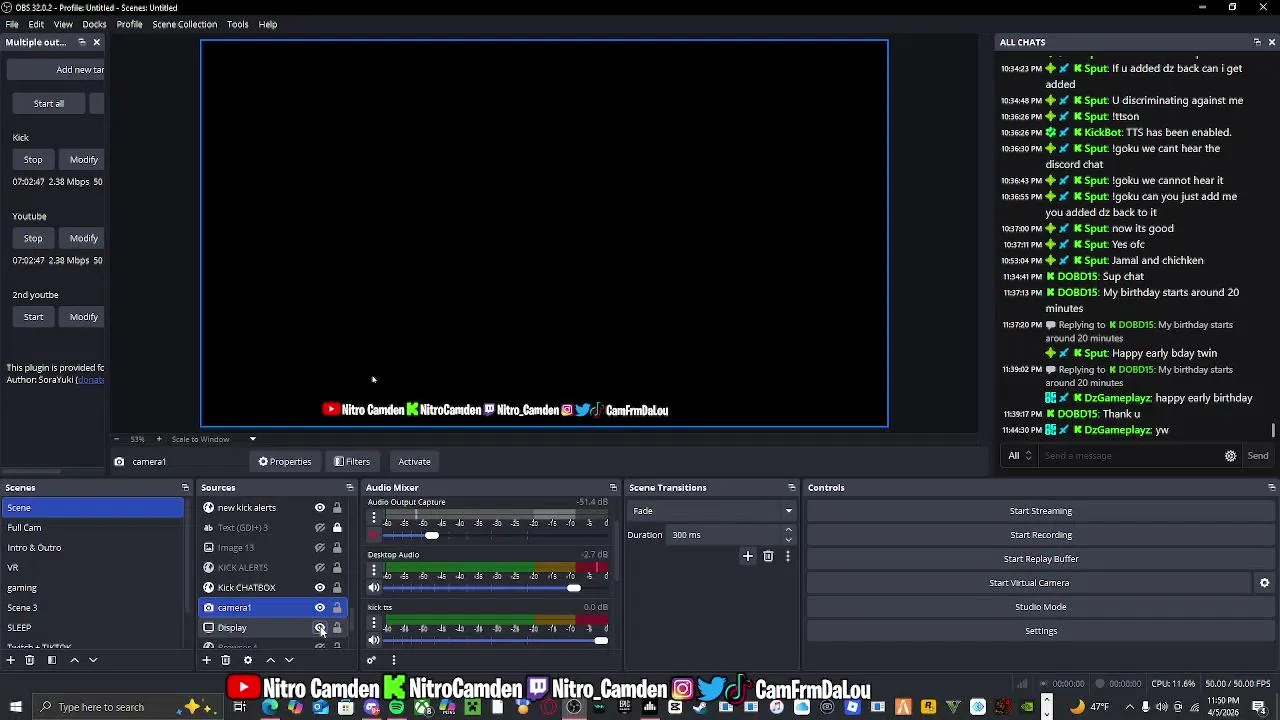The image size is (1280, 720).
Task: Open the Scene Collection menu
Action: coord(184,24)
